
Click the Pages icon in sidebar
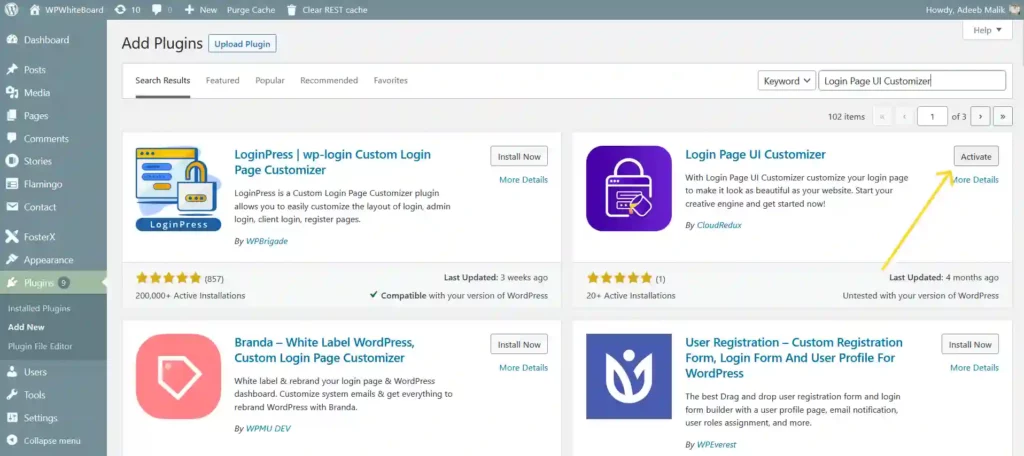[x=12, y=116]
